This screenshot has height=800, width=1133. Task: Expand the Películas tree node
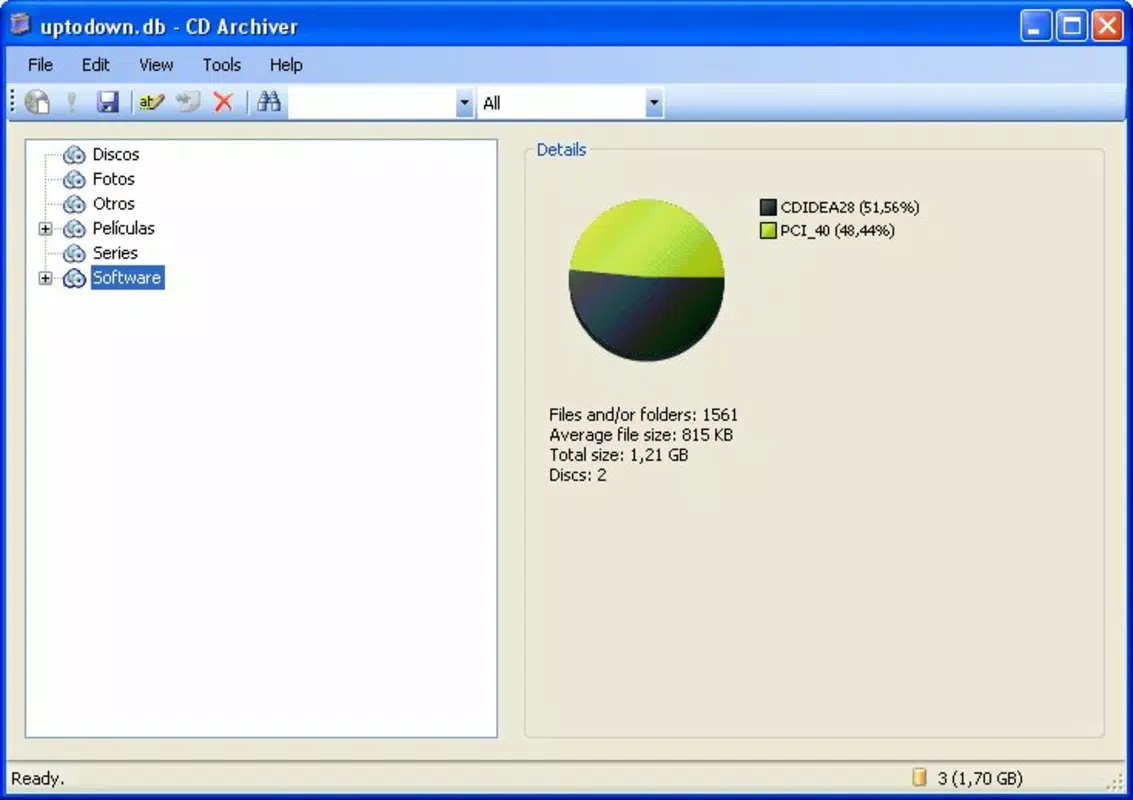click(45, 229)
